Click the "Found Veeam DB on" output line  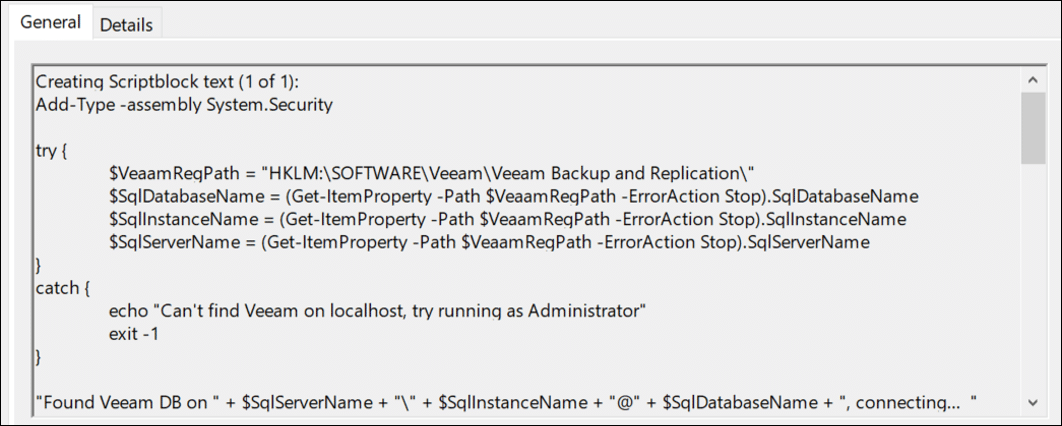[505, 402]
